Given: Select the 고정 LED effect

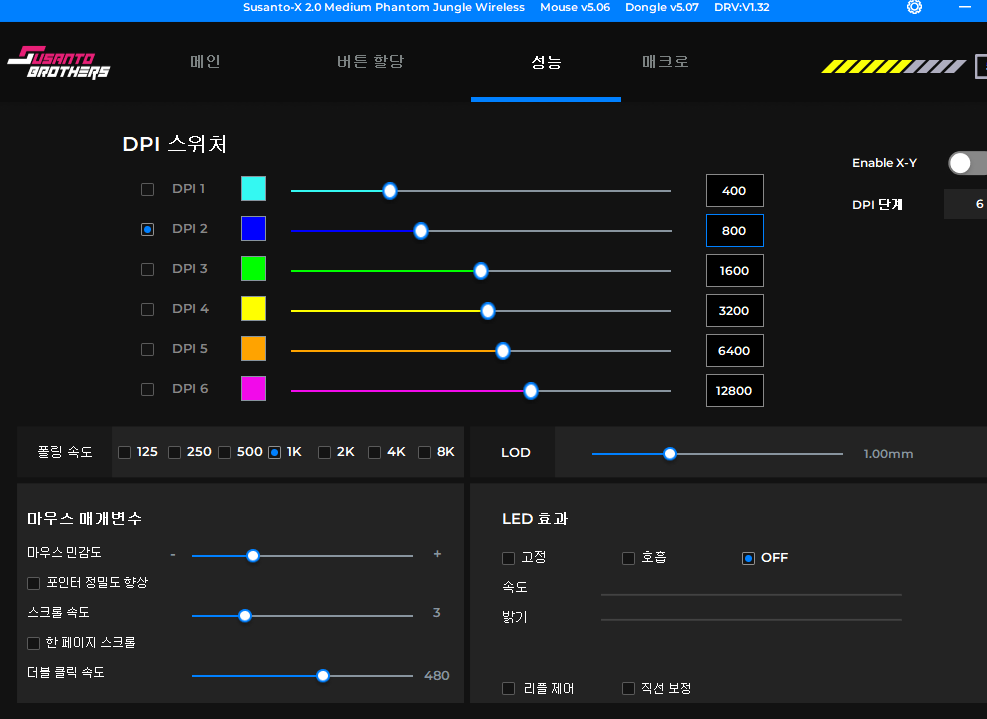Looking at the screenshot, I should (509, 558).
